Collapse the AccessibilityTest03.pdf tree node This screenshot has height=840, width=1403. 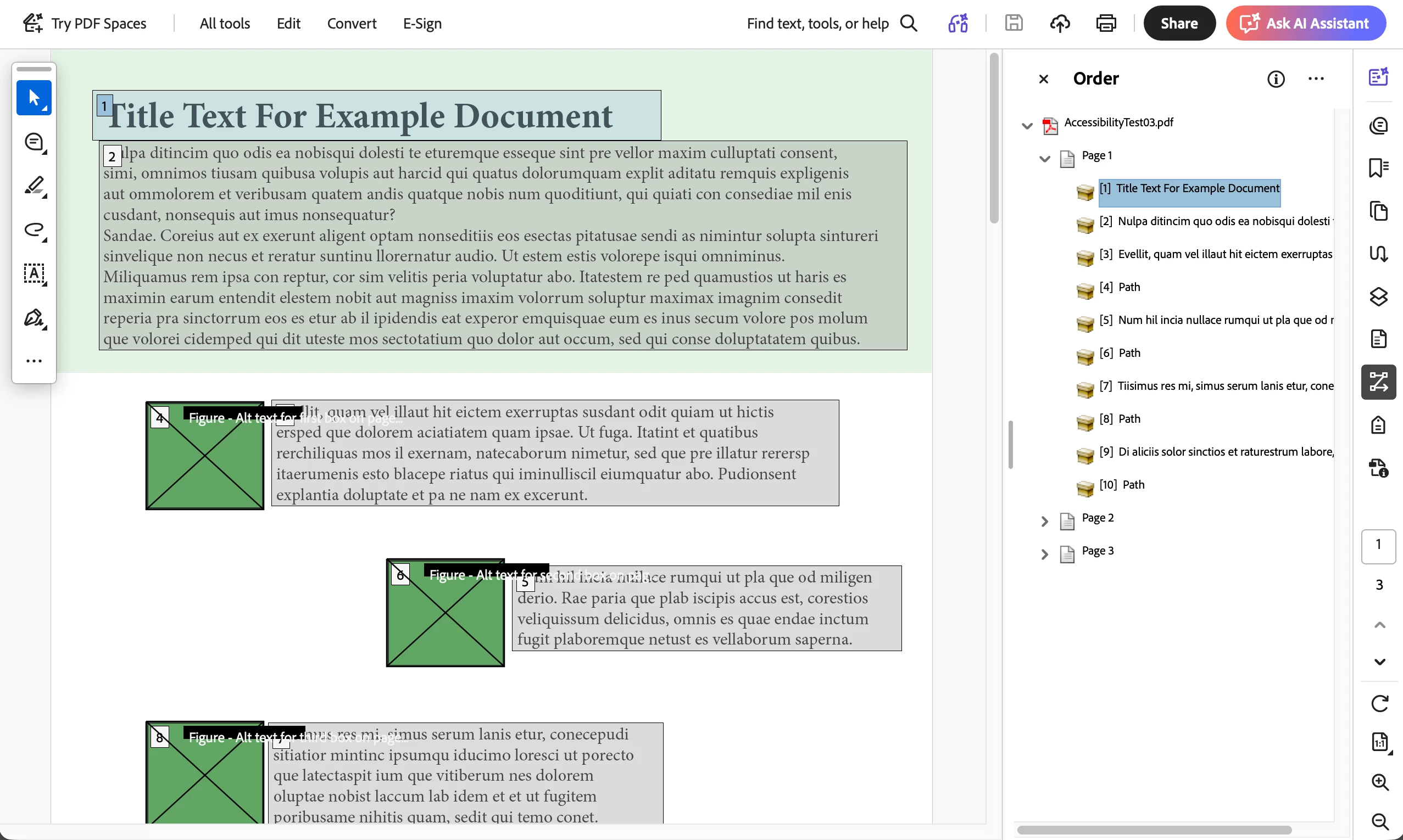click(x=1027, y=126)
